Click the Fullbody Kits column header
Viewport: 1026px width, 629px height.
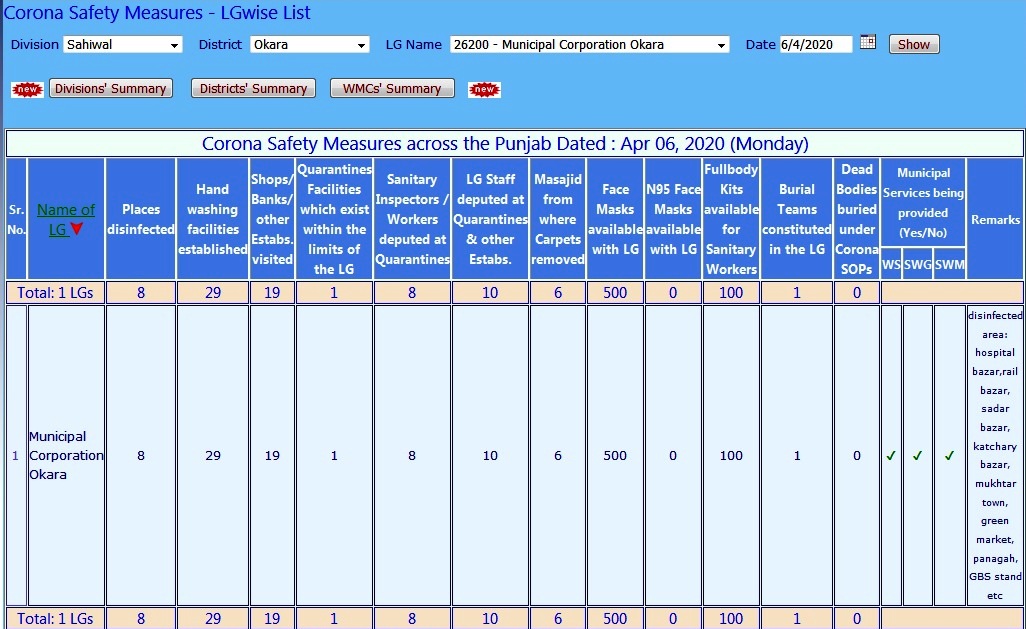tap(731, 219)
